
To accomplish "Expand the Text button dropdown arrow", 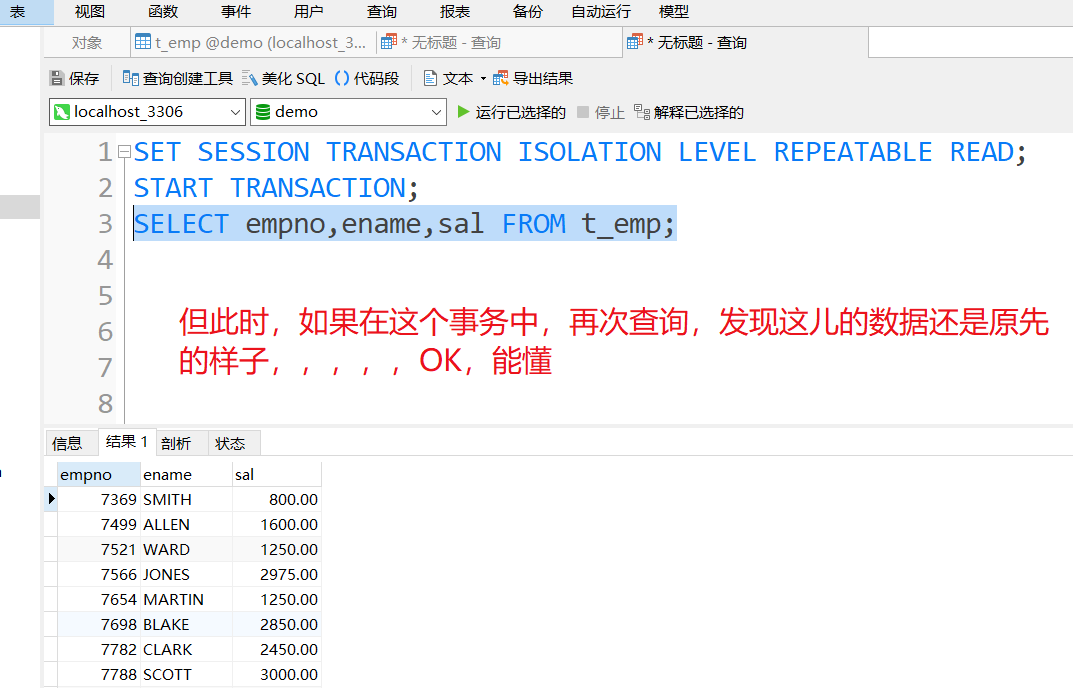I will click(483, 79).
